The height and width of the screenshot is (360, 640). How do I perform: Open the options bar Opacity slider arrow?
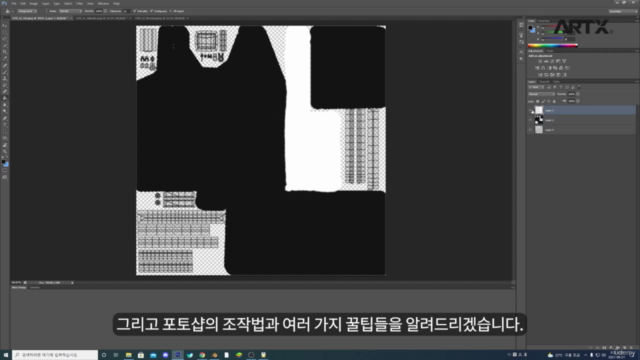pyautogui.click(x=105, y=11)
